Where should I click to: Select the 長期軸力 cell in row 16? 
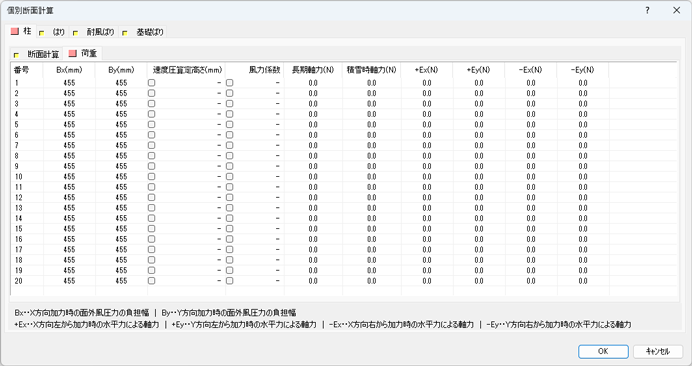[313, 239]
